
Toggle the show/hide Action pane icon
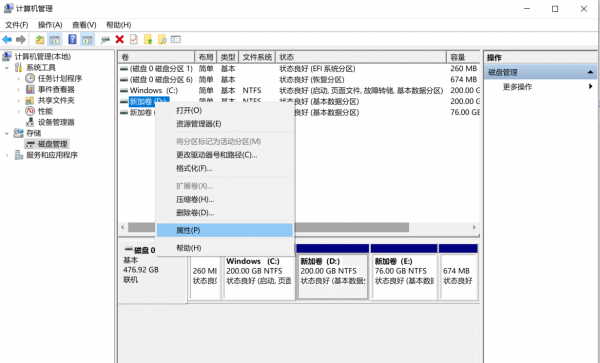pyautogui.click(x=87, y=39)
